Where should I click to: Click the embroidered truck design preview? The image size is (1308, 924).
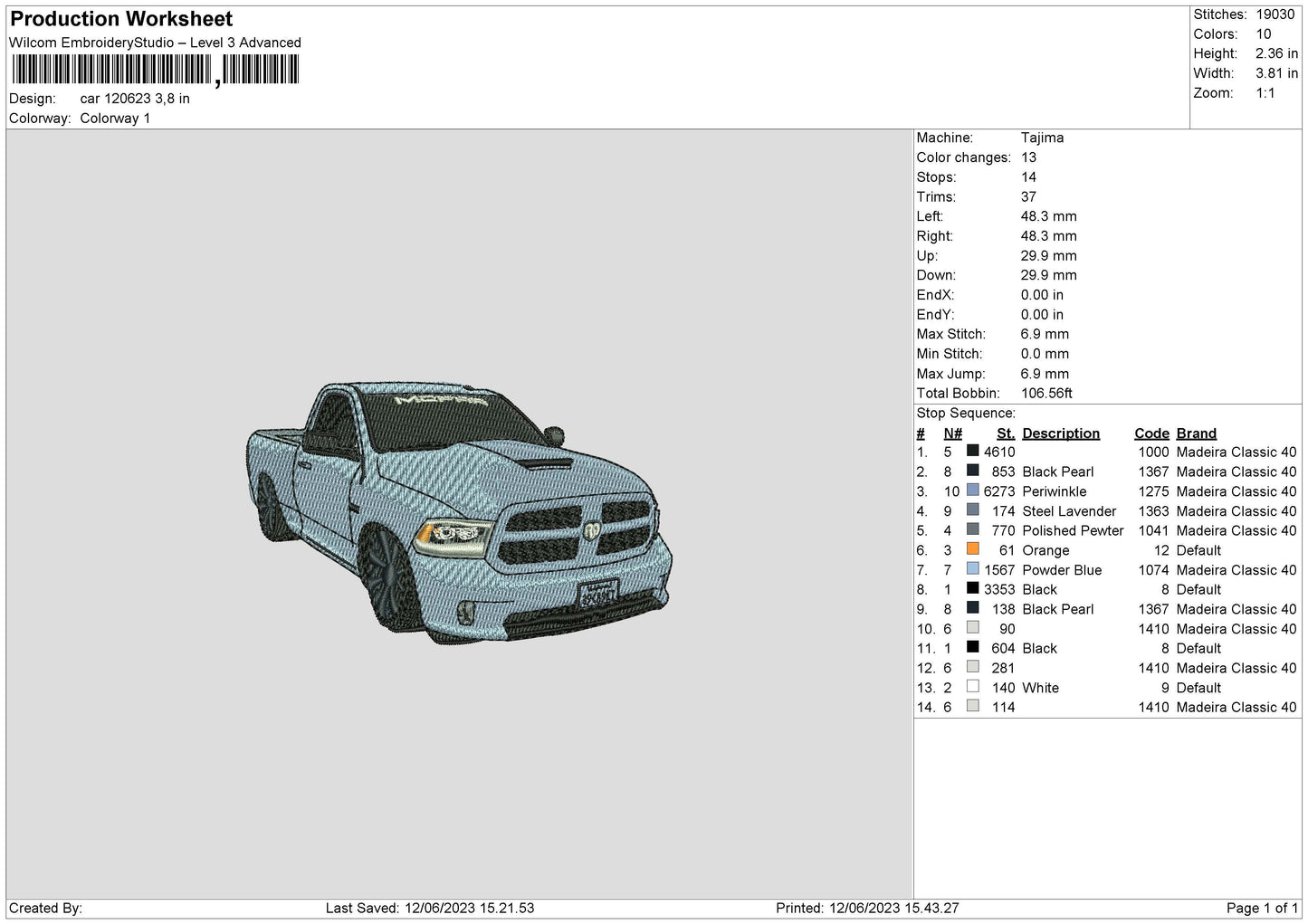pos(460,511)
